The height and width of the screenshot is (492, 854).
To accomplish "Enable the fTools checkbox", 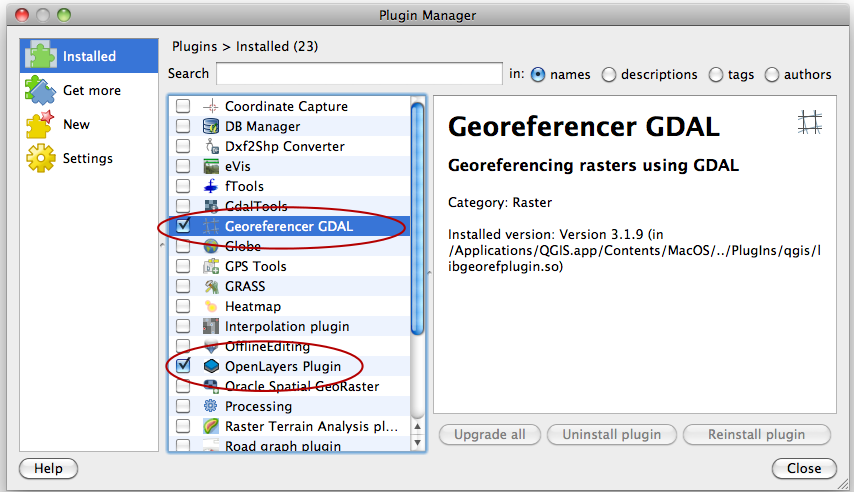I will (183, 186).
